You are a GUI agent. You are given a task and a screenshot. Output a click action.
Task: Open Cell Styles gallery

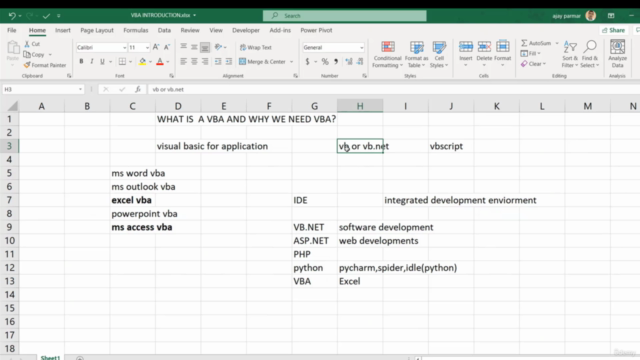click(439, 54)
